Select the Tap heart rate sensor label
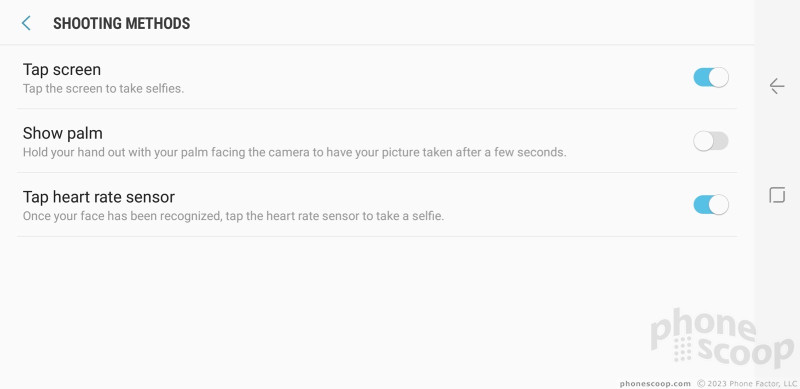The image size is (800, 389). [x=99, y=197]
